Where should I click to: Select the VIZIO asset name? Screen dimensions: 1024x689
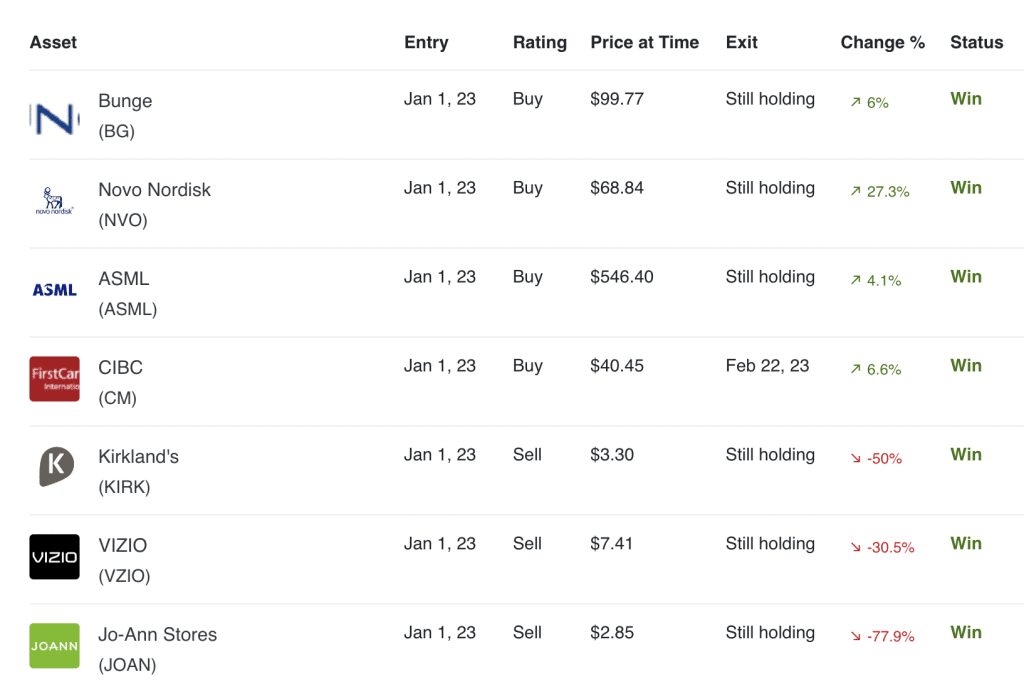tap(122, 545)
